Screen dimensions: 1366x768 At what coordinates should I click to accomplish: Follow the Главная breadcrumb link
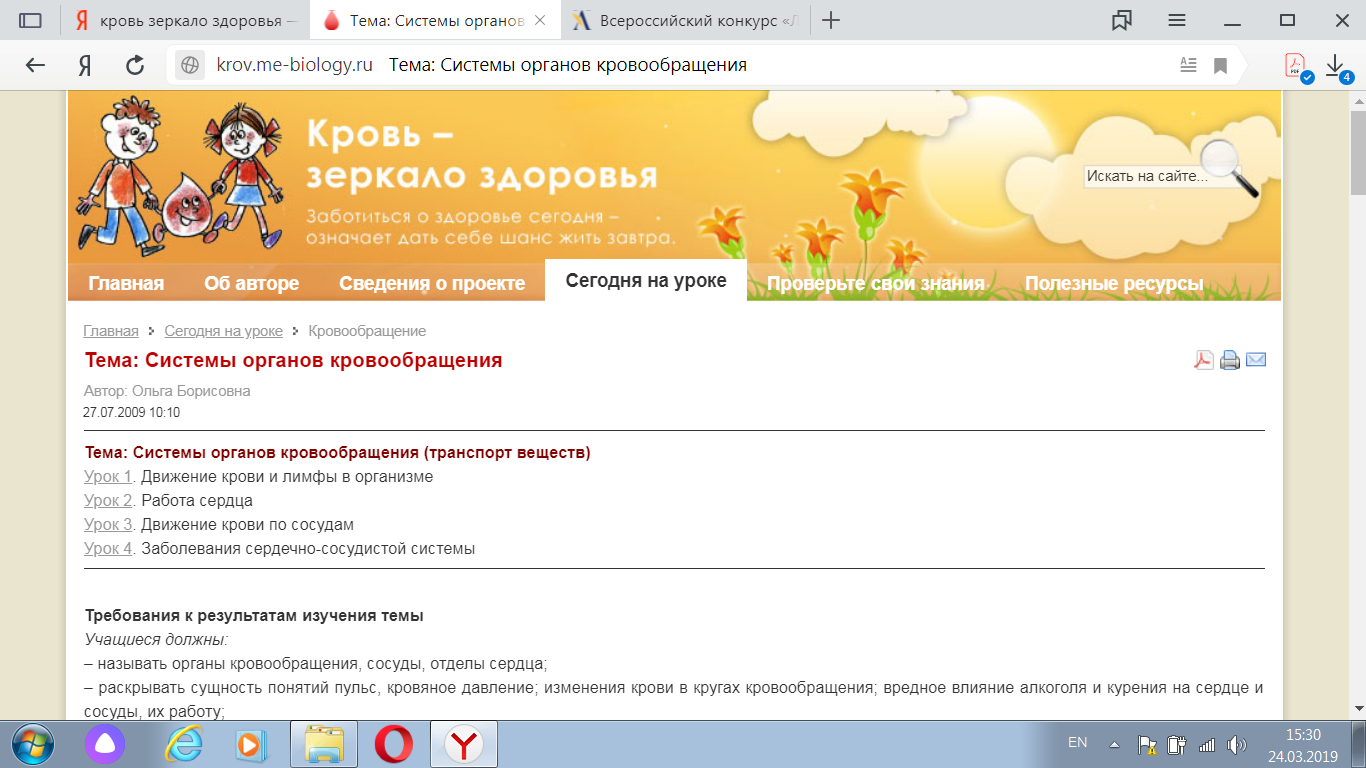[111, 331]
